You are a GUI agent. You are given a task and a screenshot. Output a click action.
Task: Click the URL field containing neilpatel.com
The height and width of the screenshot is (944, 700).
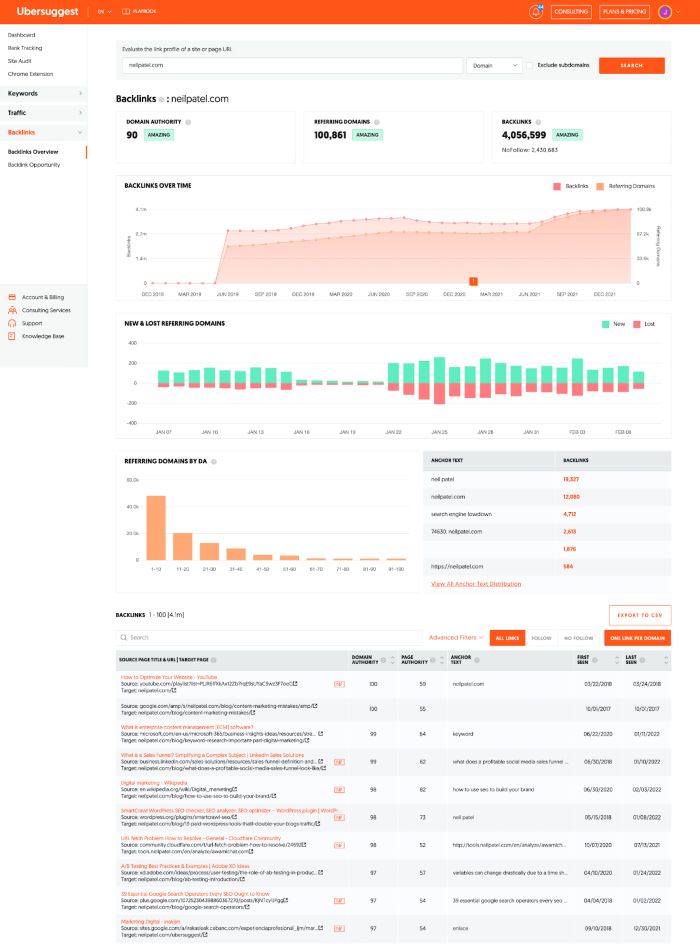(292, 65)
